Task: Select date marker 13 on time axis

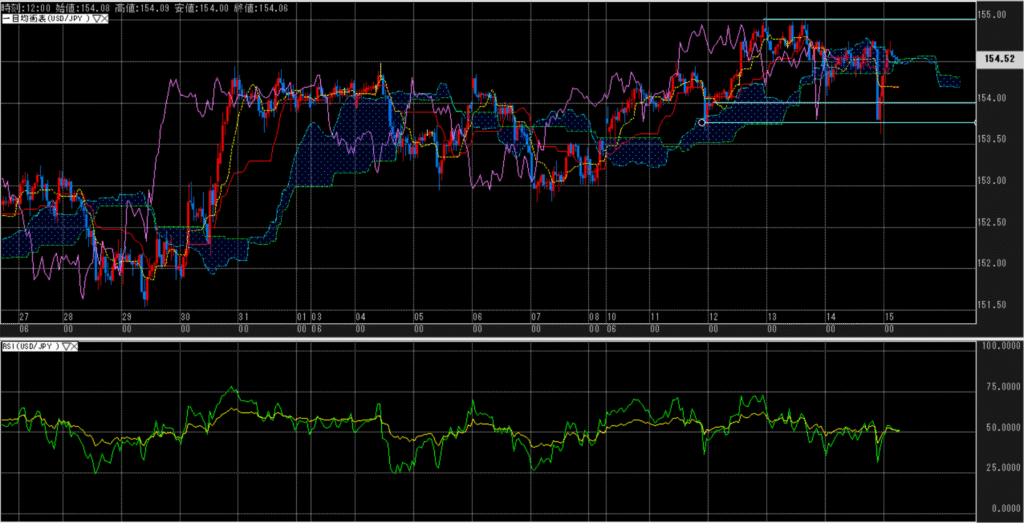Action: pos(771,316)
